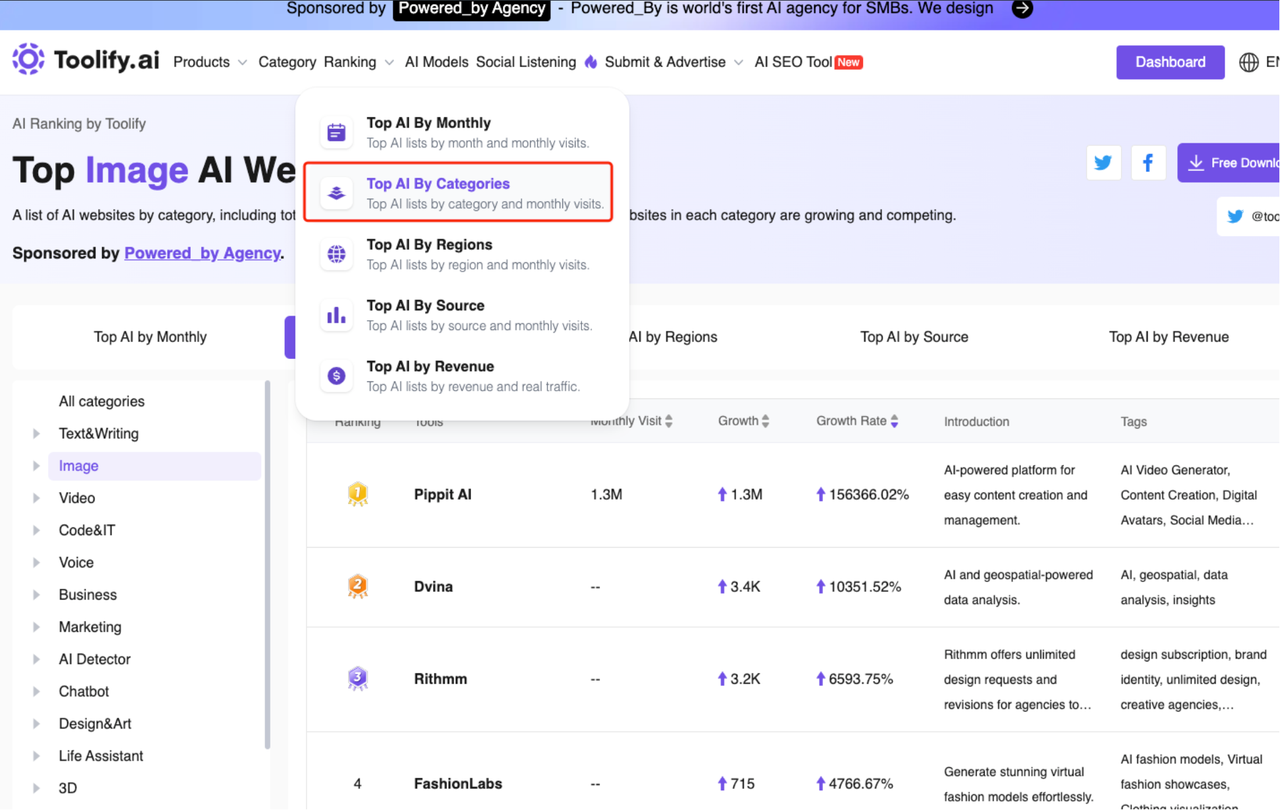Follow the Powered_by Agency sponsor link
The width and height of the screenshot is (1280, 810).
coord(202,253)
